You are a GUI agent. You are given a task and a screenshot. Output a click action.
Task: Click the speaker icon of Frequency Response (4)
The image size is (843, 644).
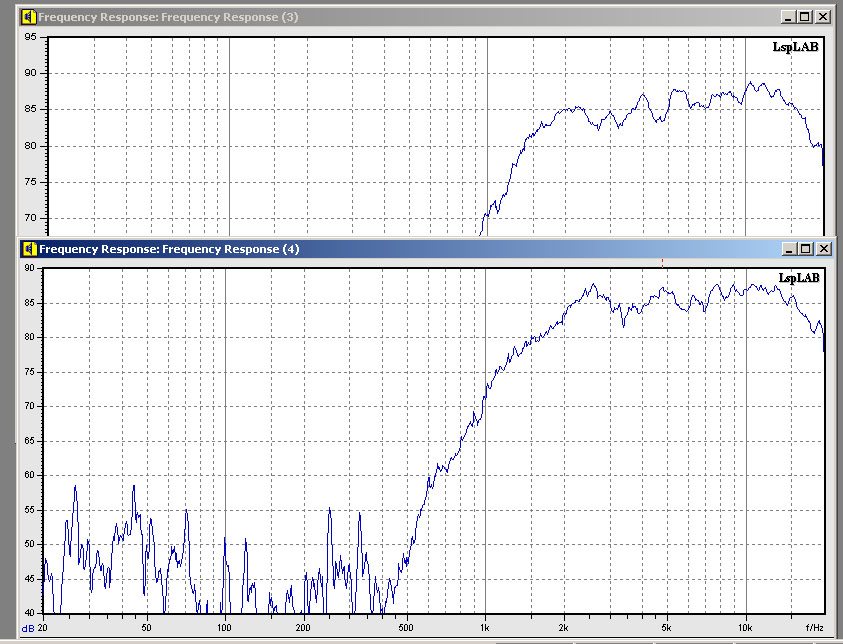pos(29,249)
